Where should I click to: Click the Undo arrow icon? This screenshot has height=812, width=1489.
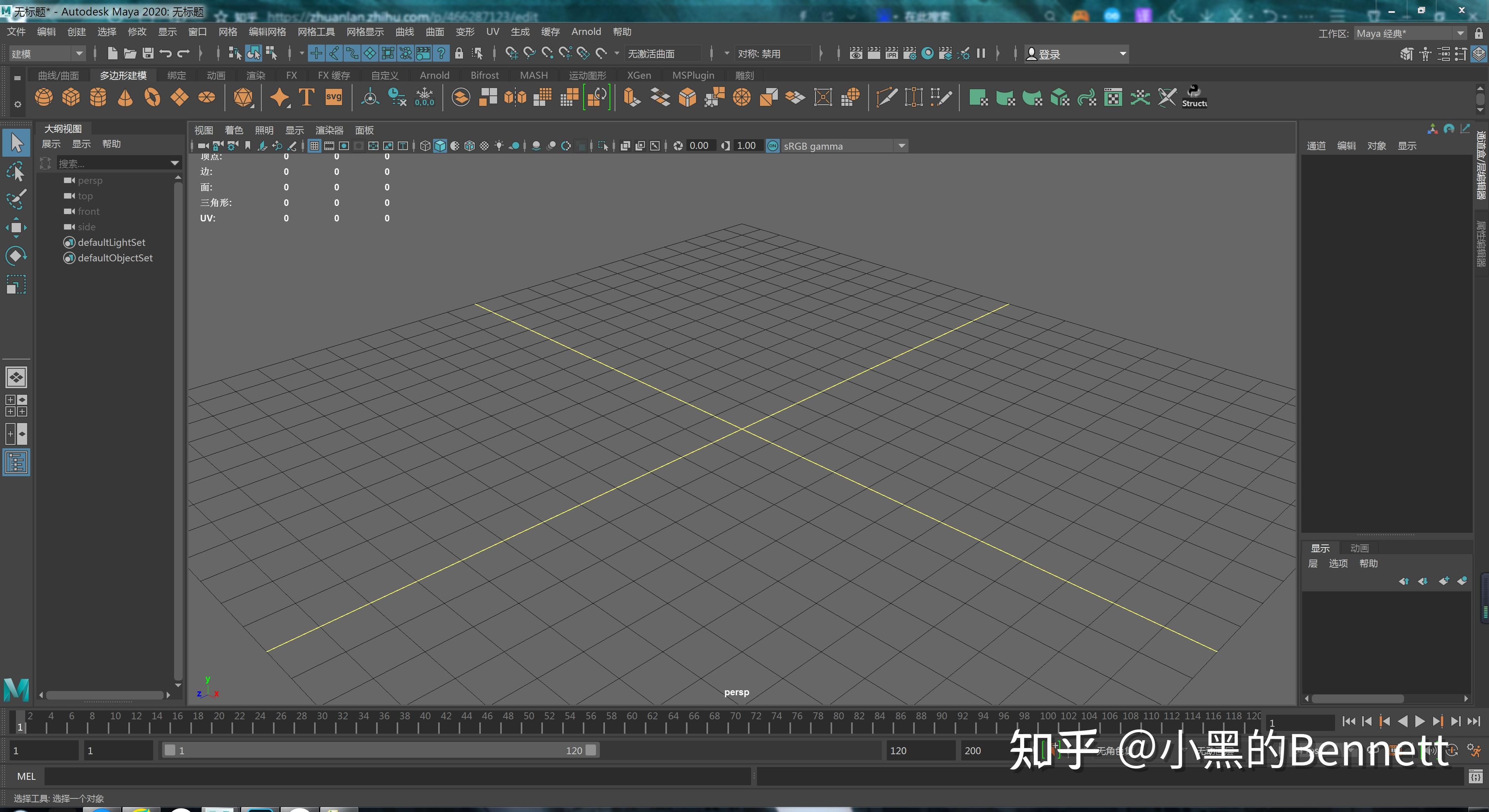point(166,54)
